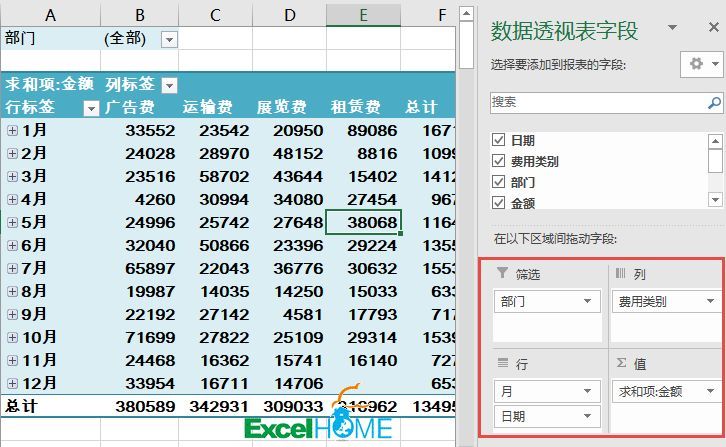This screenshot has height=447, width=726.
Task: Select column B header
Action: [139, 15]
